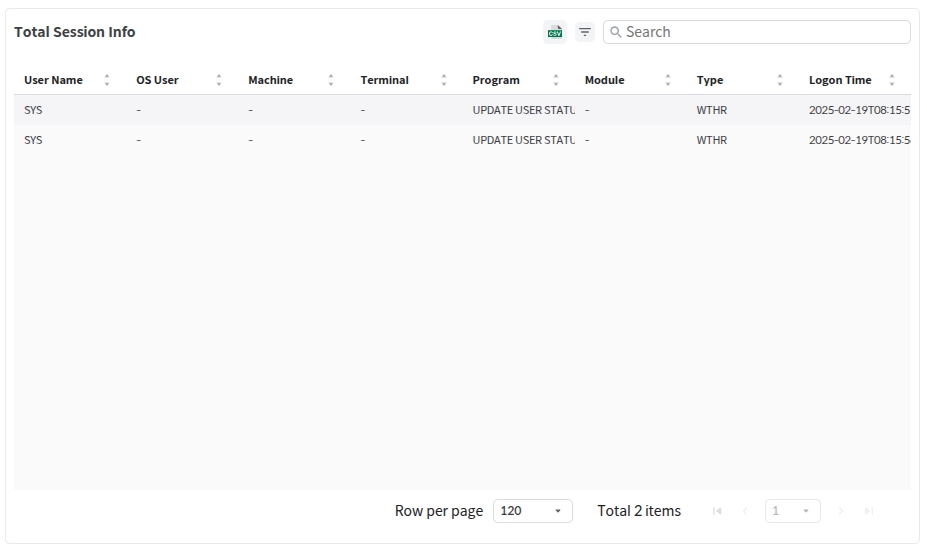Sort by Type column arrows
The height and width of the screenshot is (544, 927).
pos(780,80)
